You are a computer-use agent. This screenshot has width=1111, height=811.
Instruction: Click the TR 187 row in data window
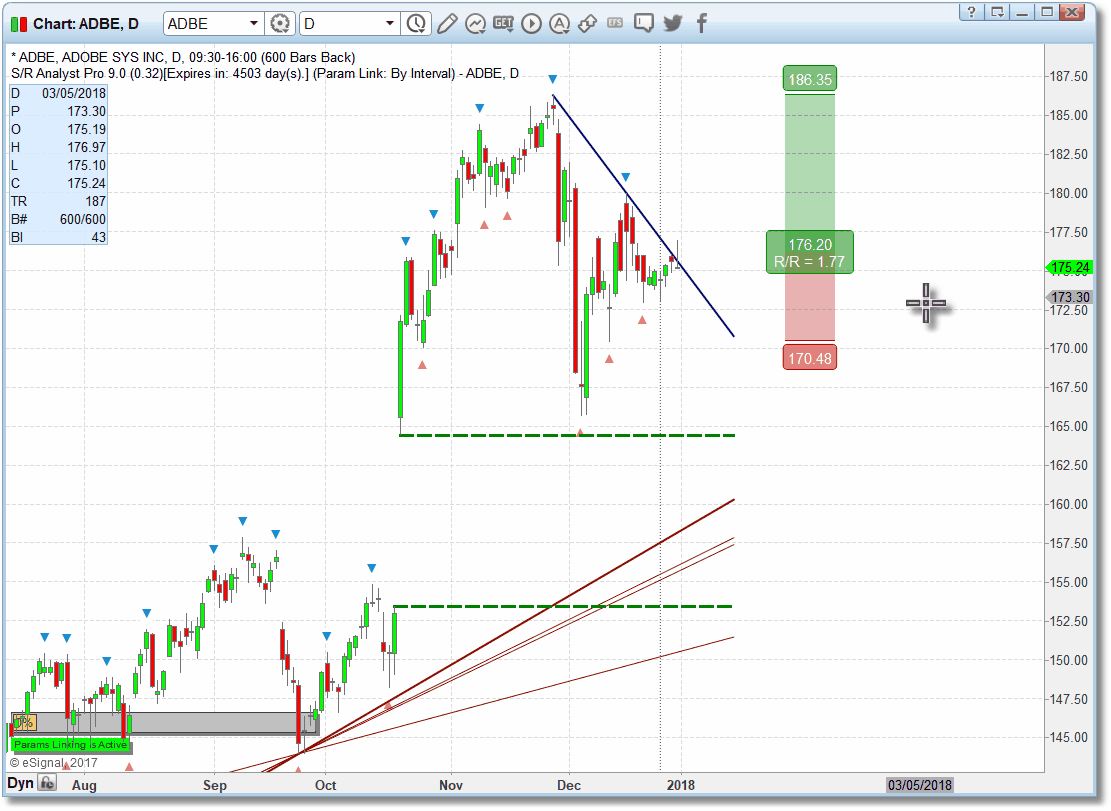coord(58,202)
